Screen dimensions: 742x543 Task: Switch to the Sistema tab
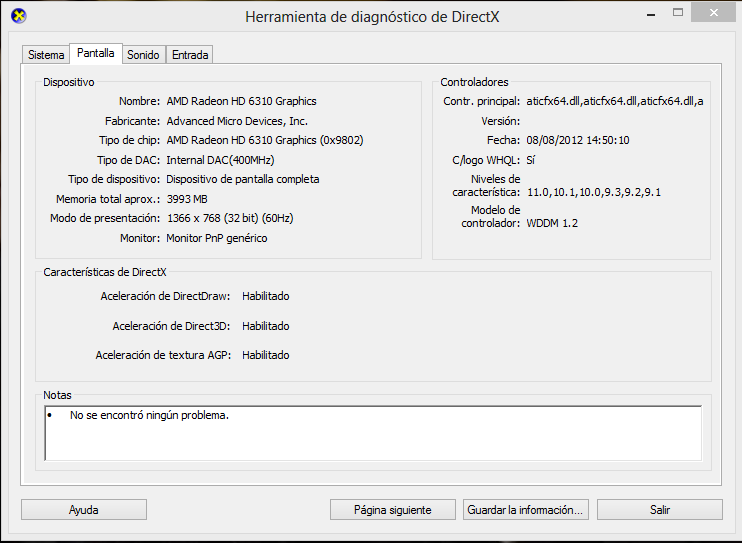pyautogui.click(x=46, y=55)
